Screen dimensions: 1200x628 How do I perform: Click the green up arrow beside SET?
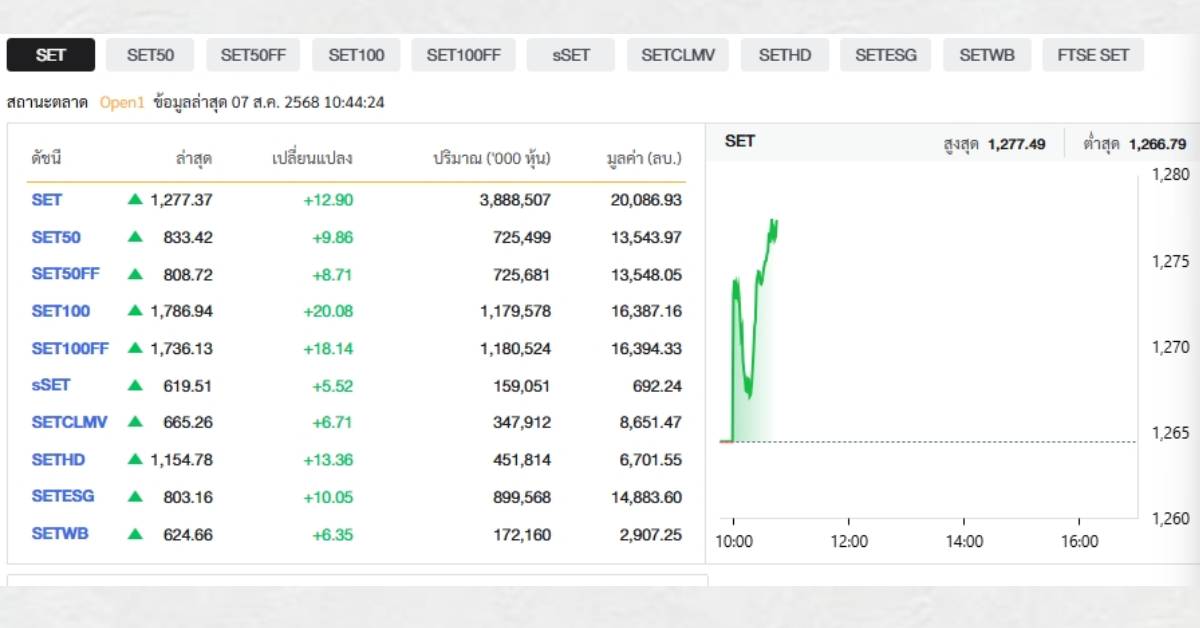pos(135,200)
